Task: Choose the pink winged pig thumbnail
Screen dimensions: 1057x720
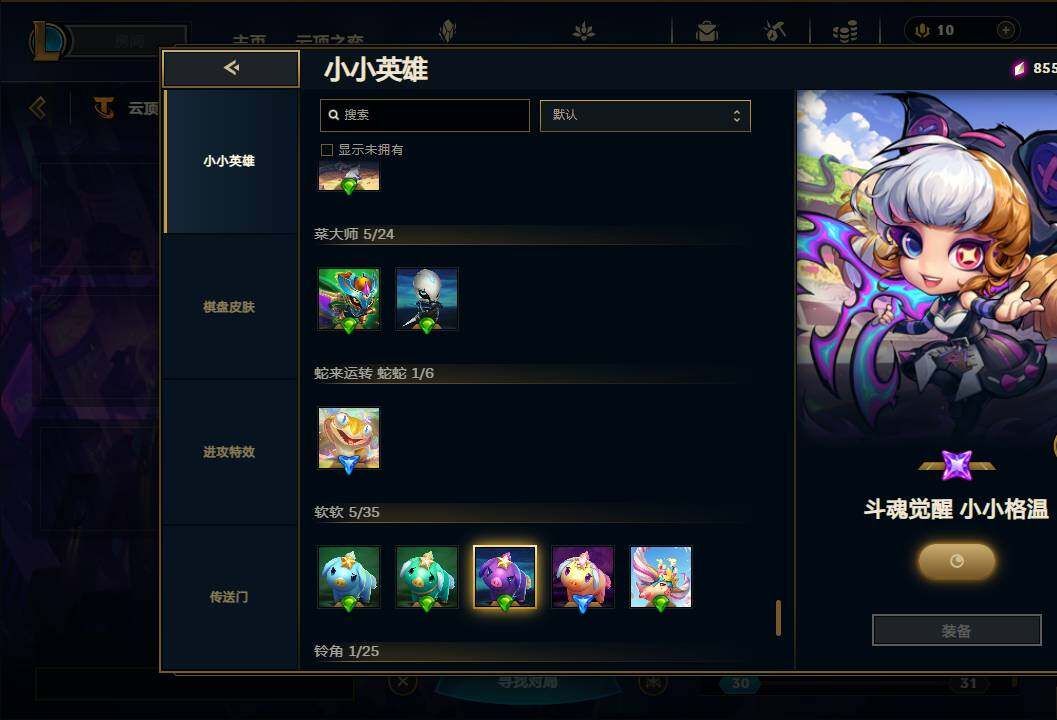Action: tap(661, 577)
